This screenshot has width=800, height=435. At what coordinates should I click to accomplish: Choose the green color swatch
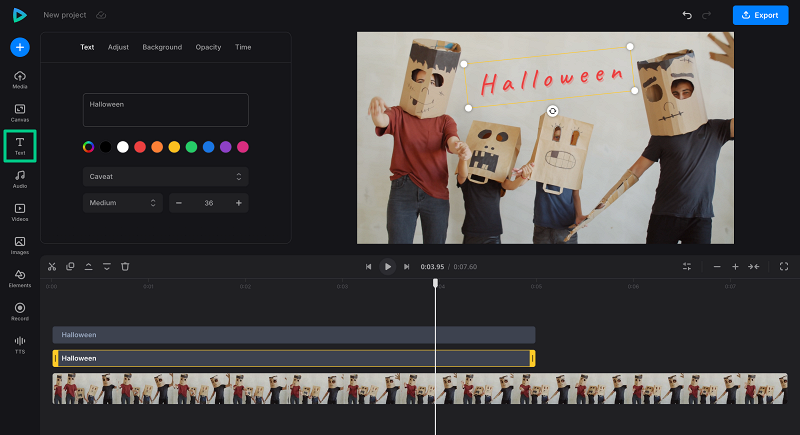191,147
